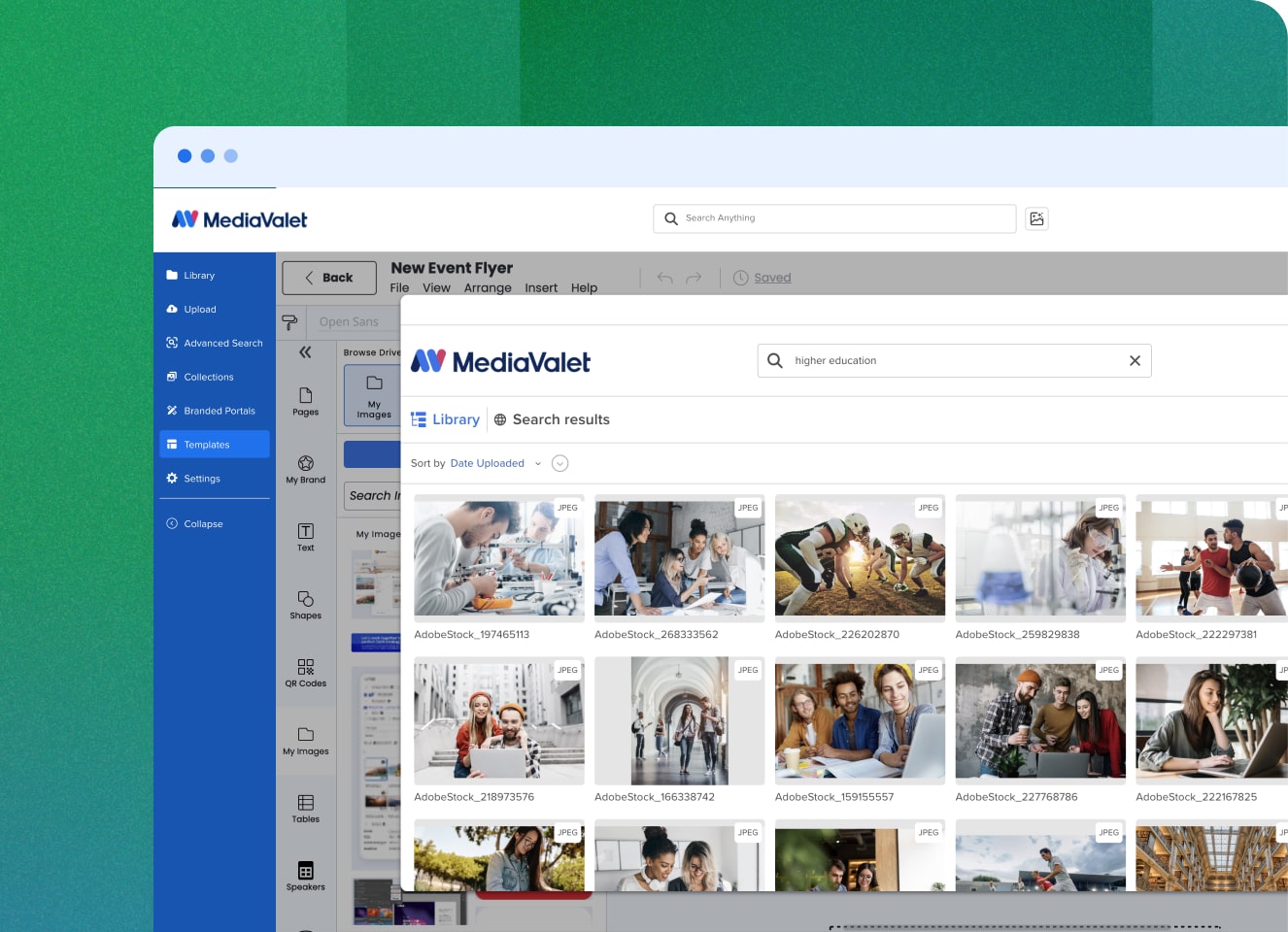Select the AdobeStock_226202870 football thumbnail
1288x932 pixels.
pyautogui.click(x=860, y=558)
